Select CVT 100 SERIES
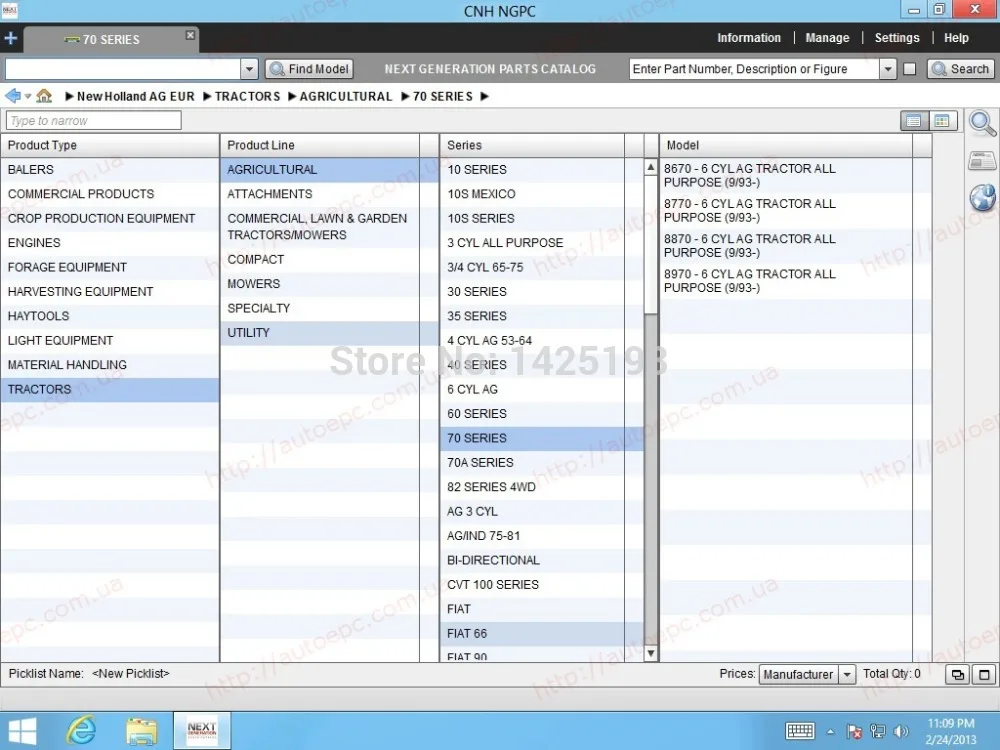This screenshot has height=750, width=1000. coord(541,585)
